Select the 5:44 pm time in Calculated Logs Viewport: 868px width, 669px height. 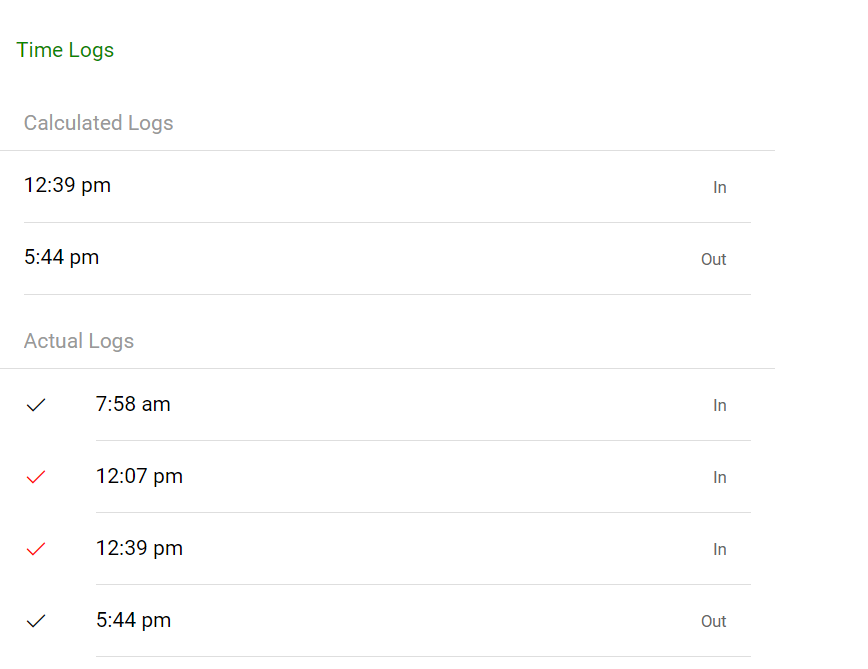click(x=61, y=257)
